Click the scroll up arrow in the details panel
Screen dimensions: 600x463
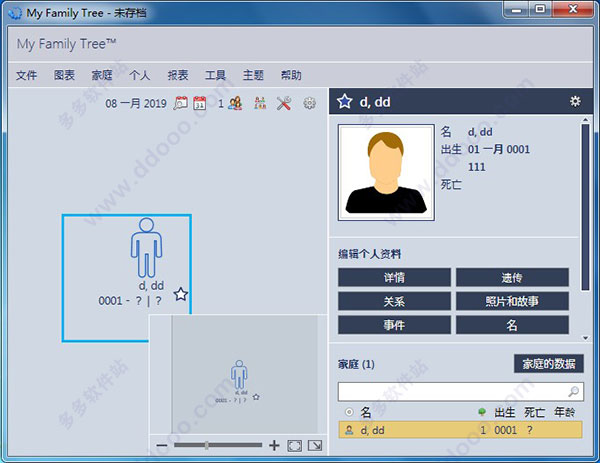(x=585, y=120)
